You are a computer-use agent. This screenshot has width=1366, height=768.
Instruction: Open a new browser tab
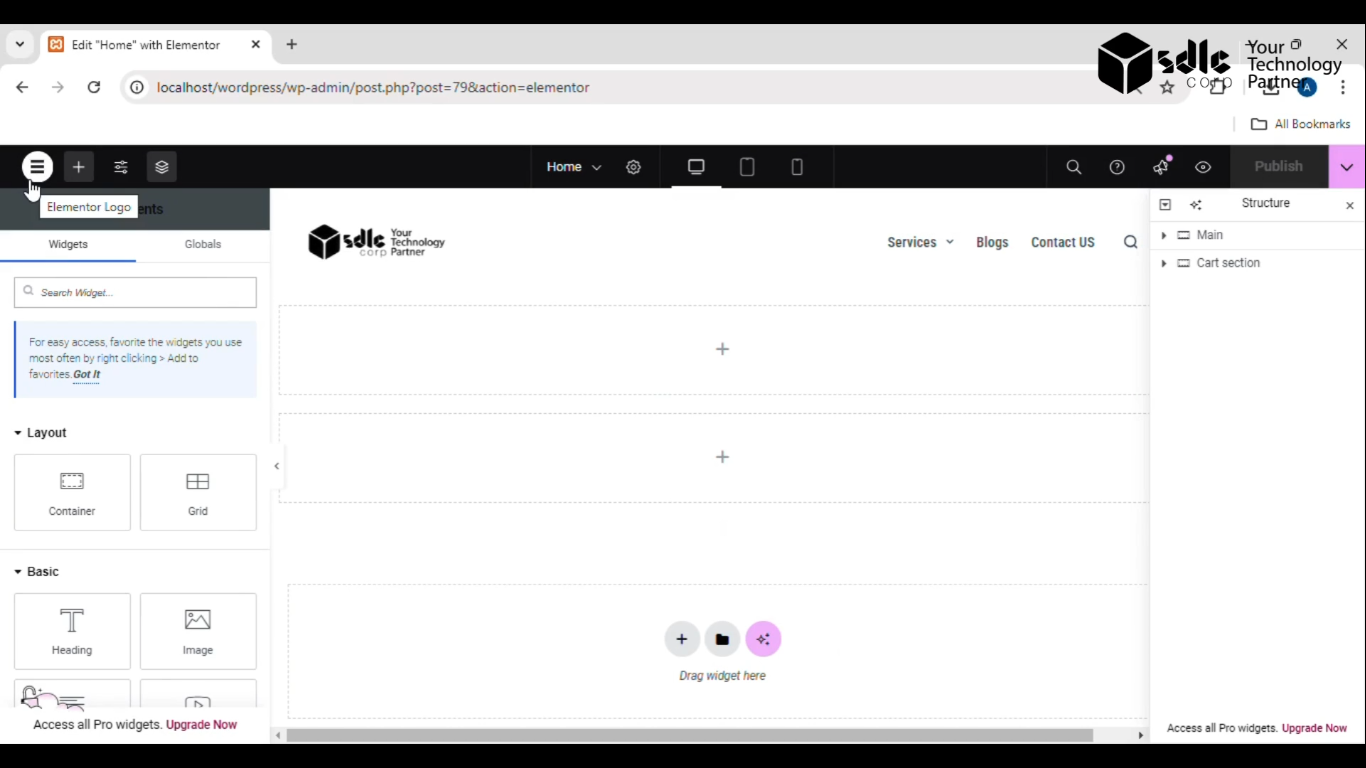[291, 45]
